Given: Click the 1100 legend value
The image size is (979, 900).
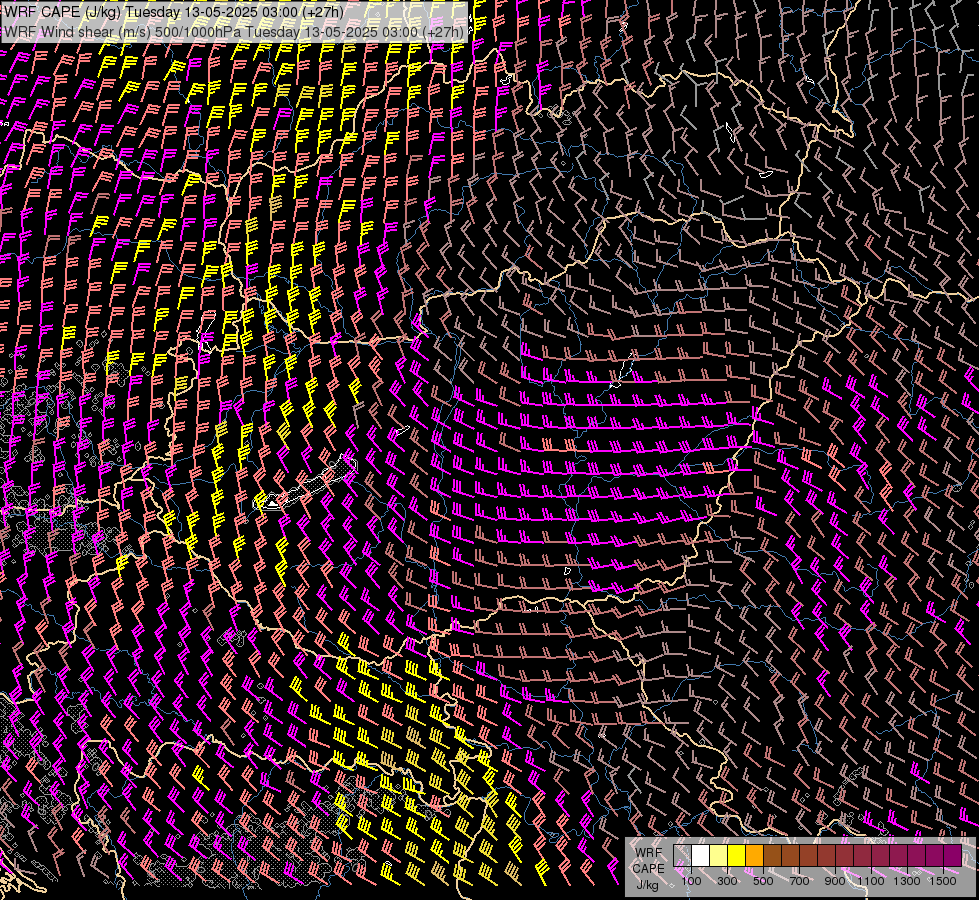Looking at the screenshot, I should pyautogui.click(x=871, y=881).
